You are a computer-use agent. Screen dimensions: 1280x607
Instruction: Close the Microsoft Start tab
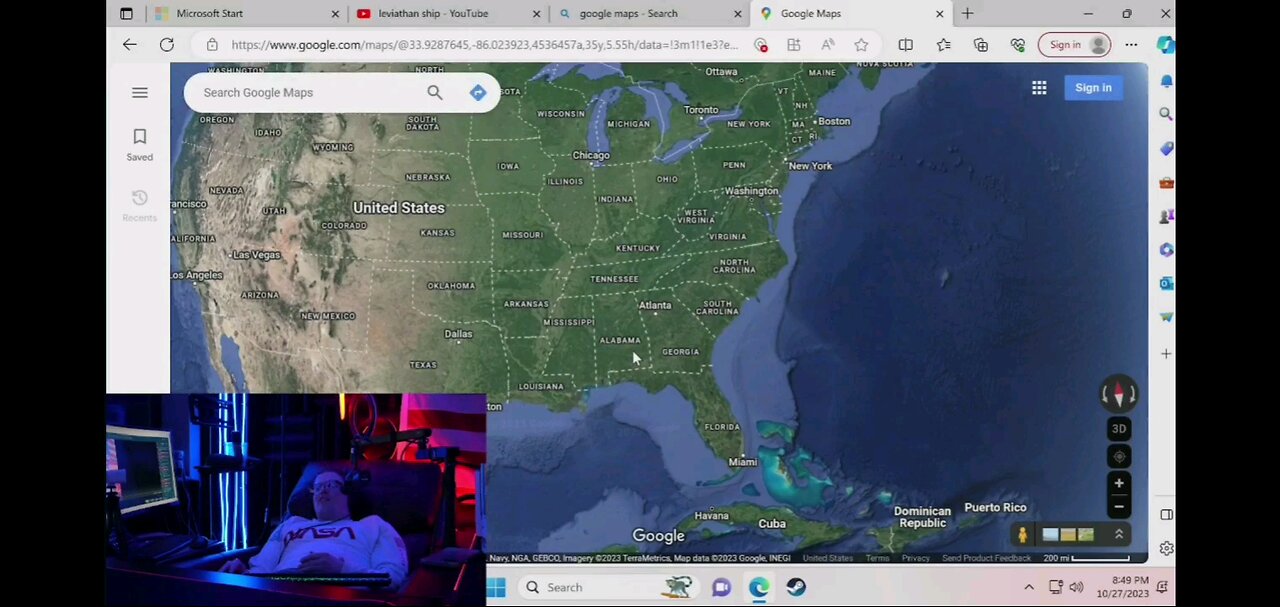click(x=335, y=13)
